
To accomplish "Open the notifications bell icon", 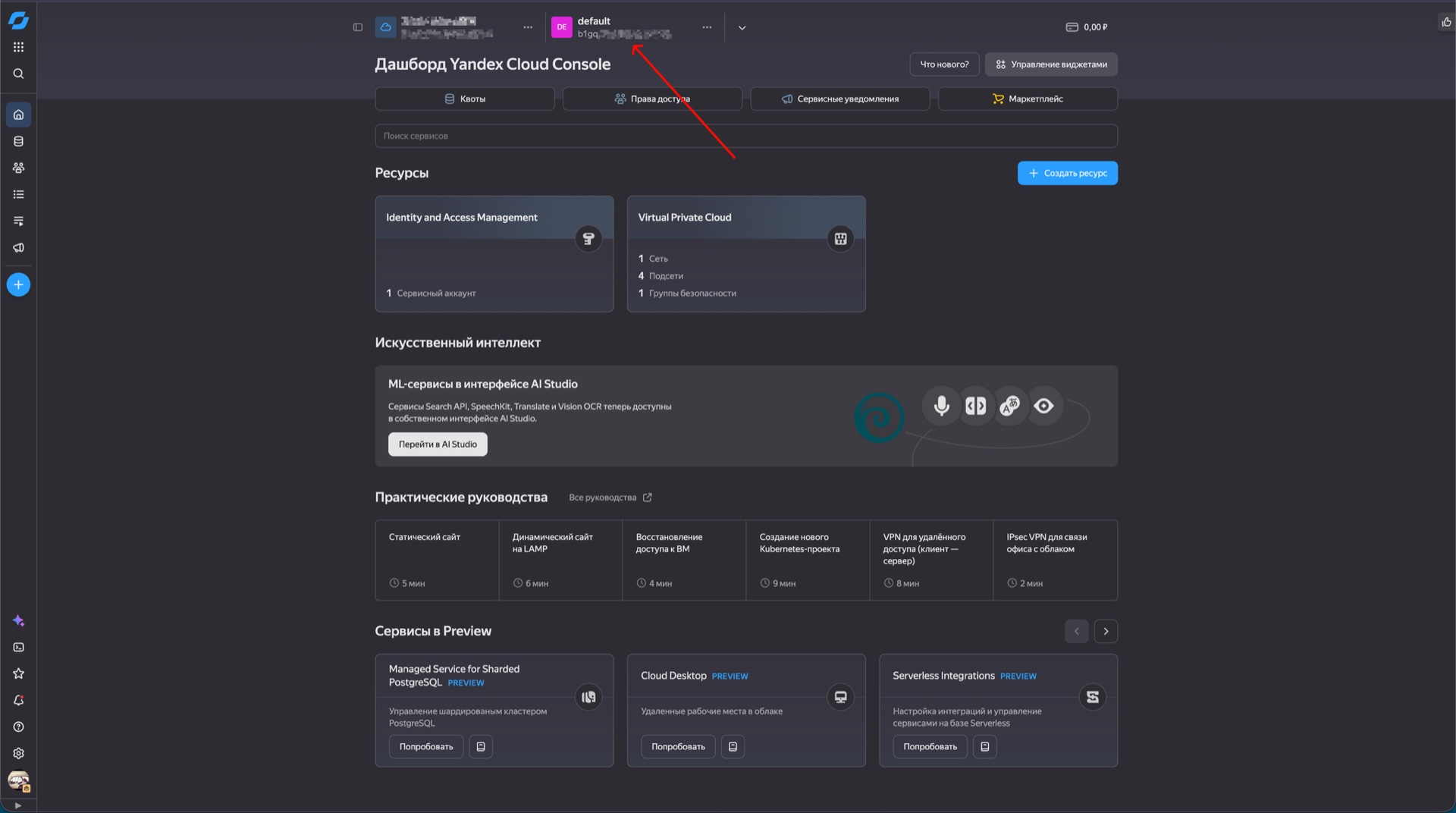I will (19, 700).
